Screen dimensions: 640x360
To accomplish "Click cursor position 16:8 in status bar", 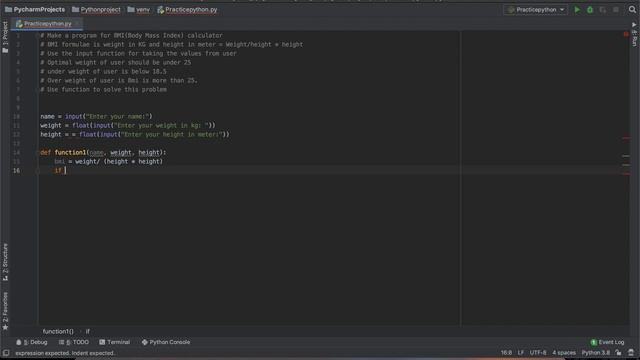I will (x=506, y=353).
